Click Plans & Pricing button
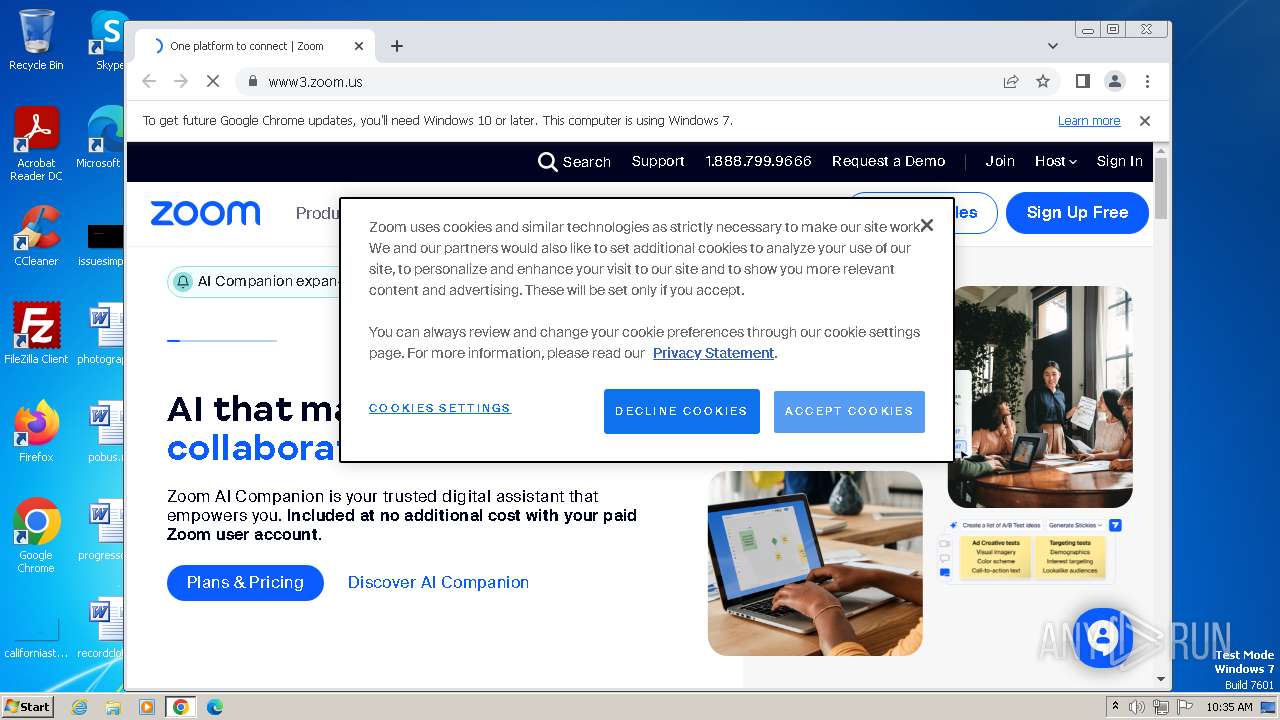 coord(245,582)
